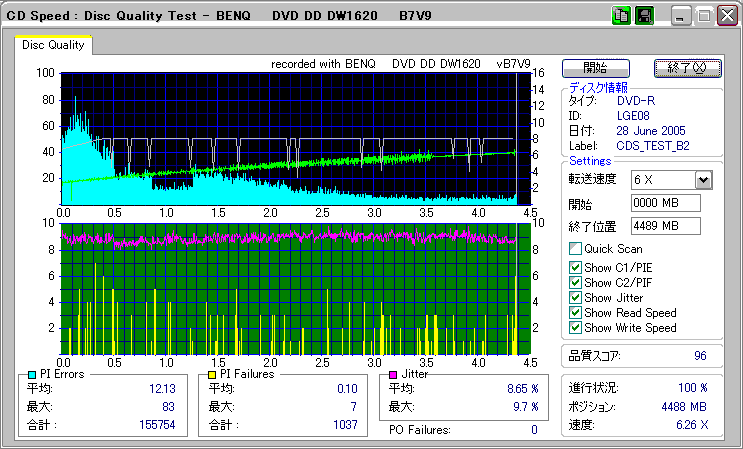Viewport: 743px width, 449px height.
Task: Open the 6 X transfer speed dropdown
Action: 703,179
